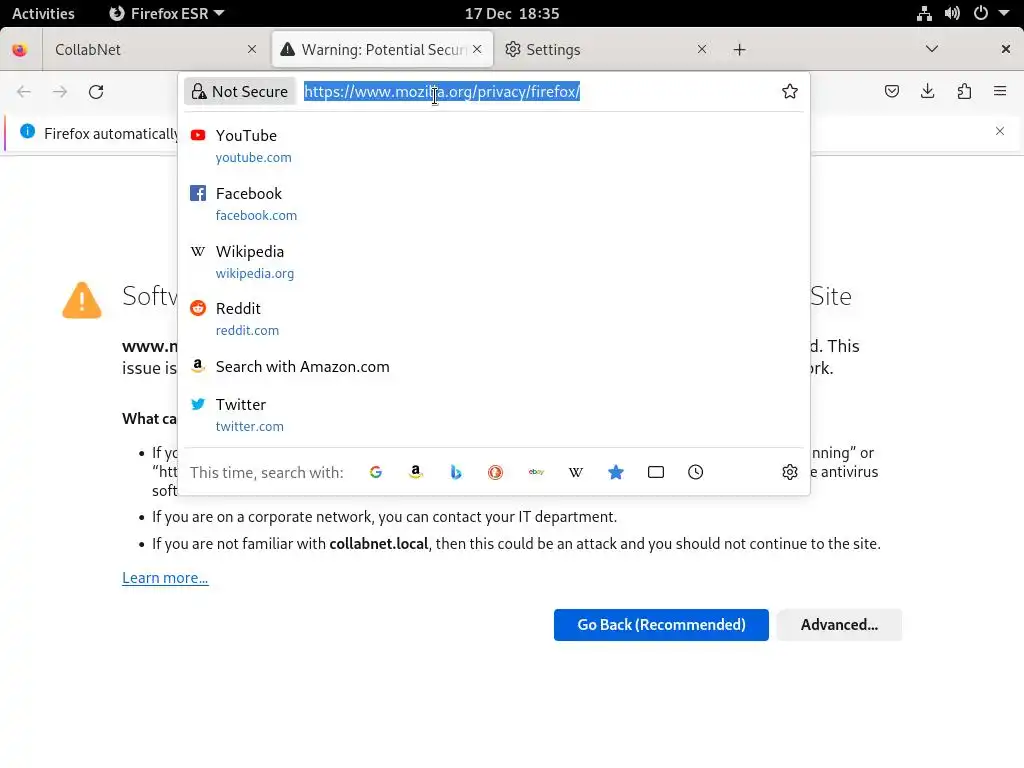Go back to previous page arrow
This screenshot has width=1024, height=768.
pyautogui.click(x=24, y=91)
